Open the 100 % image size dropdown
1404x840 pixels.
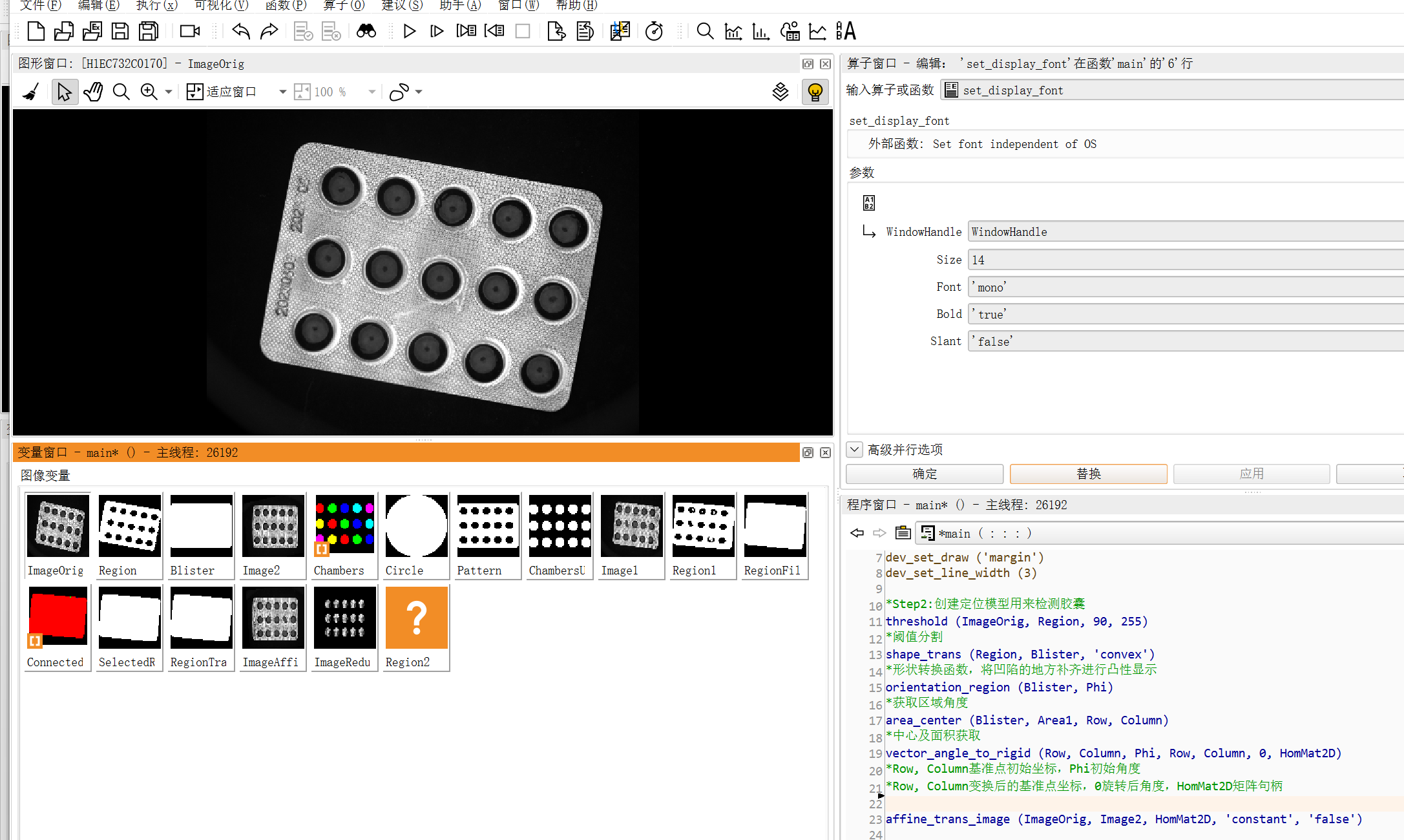point(372,92)
